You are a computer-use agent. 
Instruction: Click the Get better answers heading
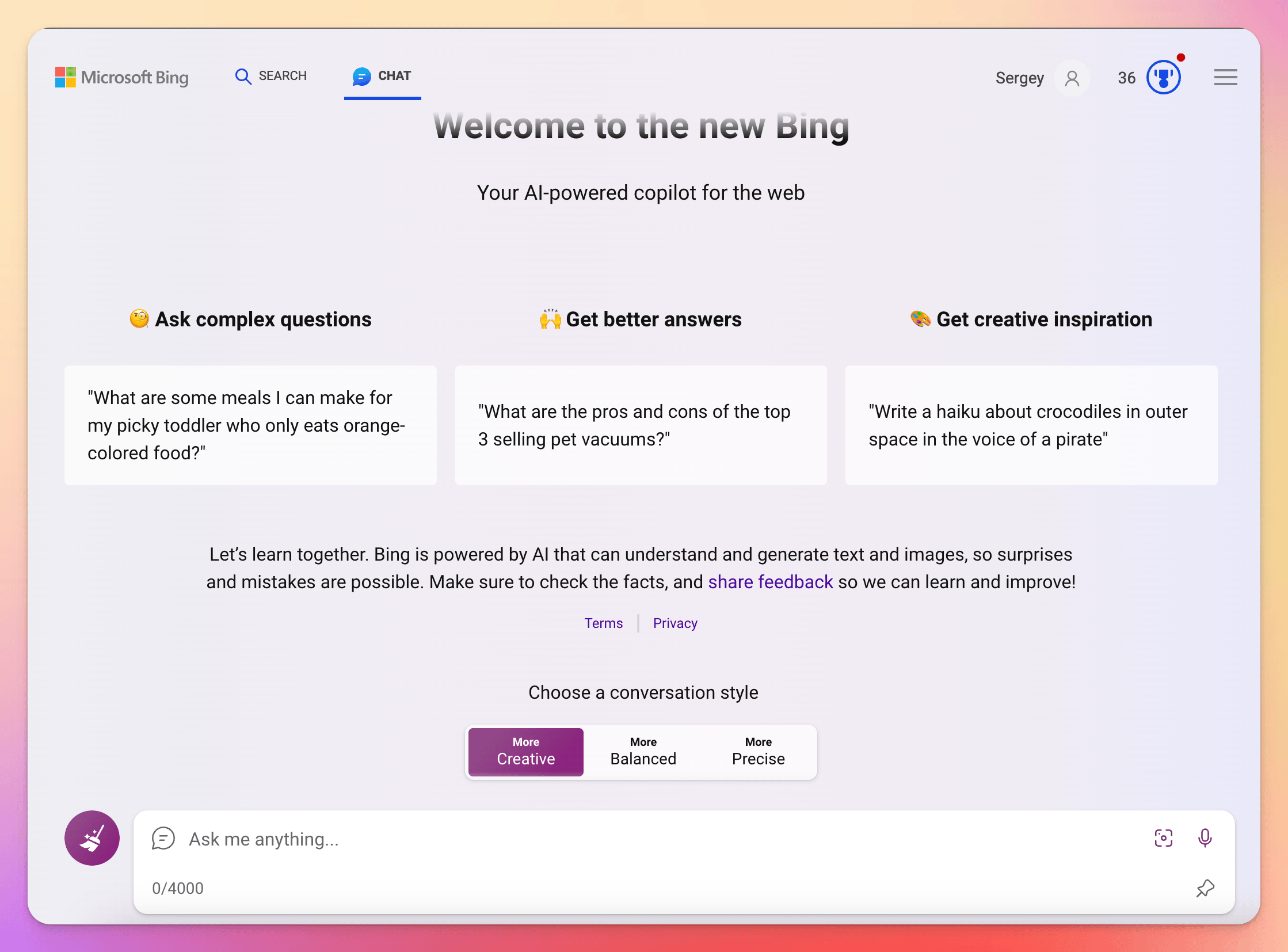(640, 319)
